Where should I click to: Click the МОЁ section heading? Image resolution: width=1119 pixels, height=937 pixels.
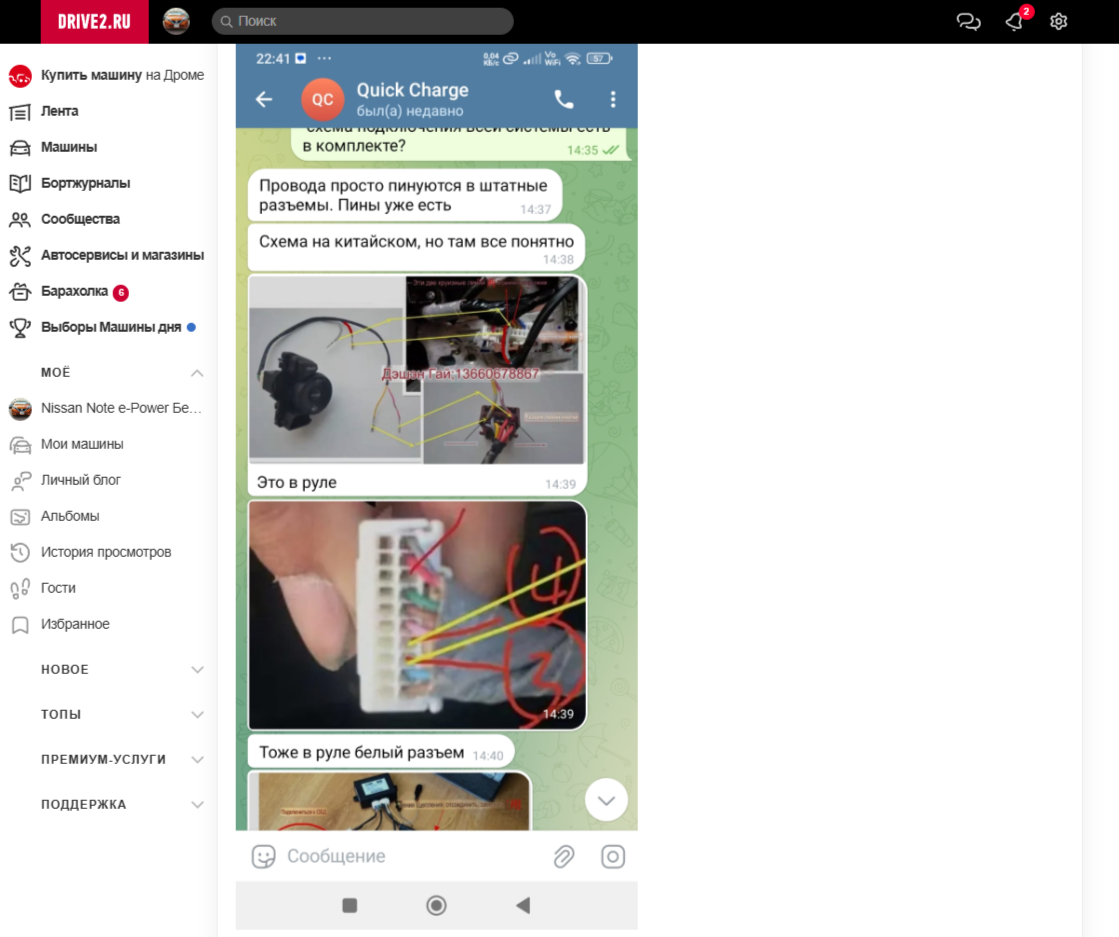pos(56,373)
